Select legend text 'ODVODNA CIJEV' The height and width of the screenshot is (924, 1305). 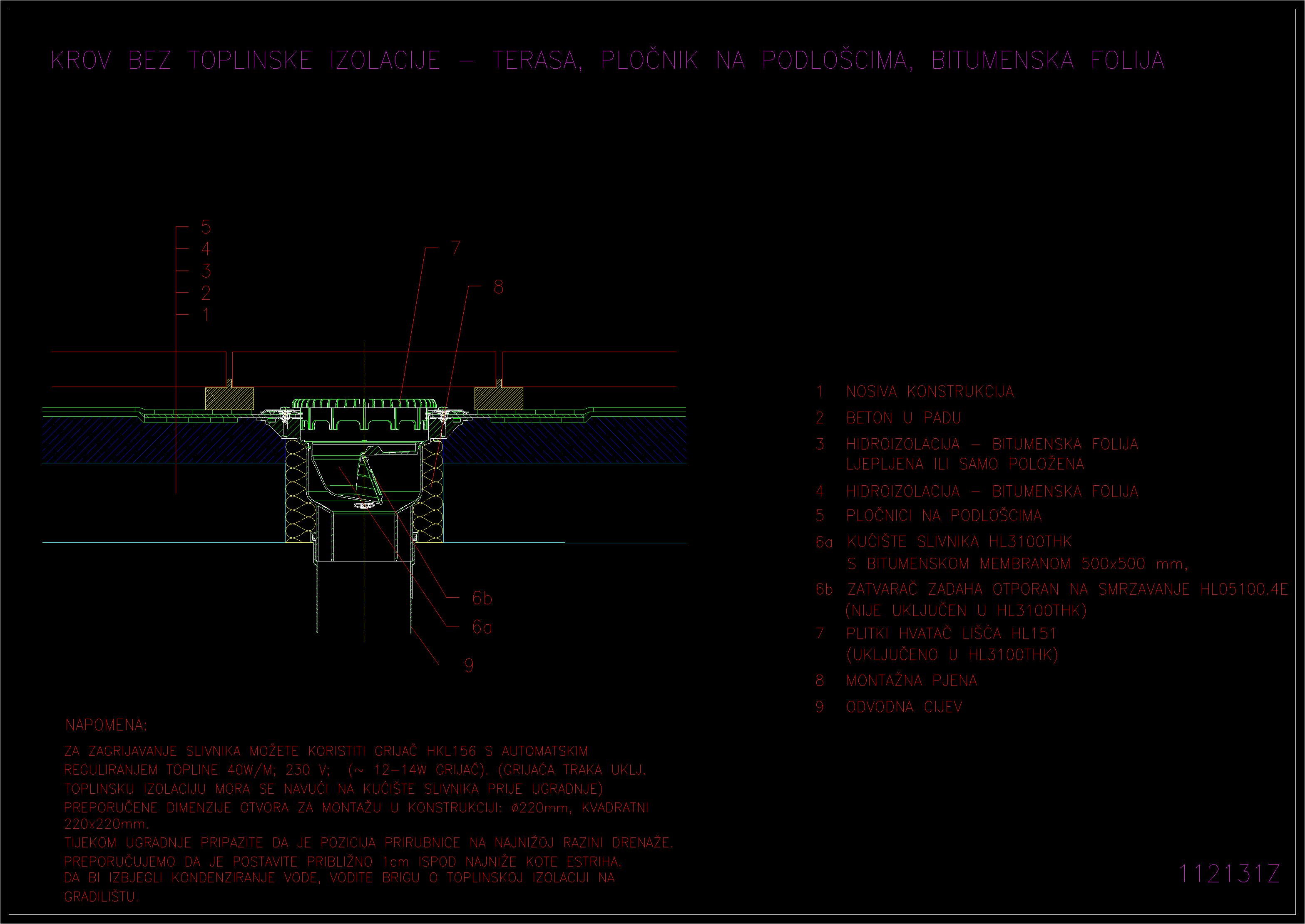[904, 707]
